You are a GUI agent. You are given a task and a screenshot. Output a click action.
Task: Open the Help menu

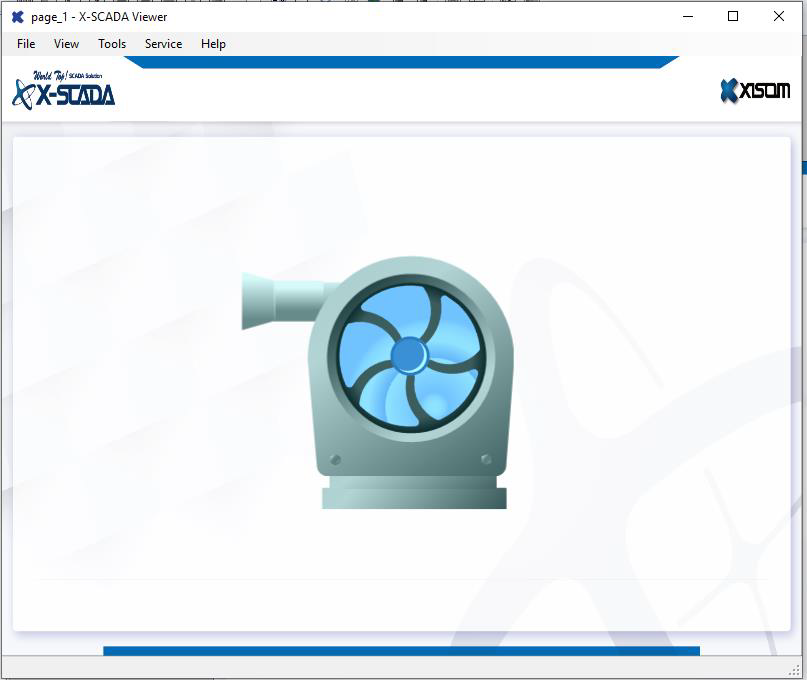pyautogui.click(x=213, y=44)
